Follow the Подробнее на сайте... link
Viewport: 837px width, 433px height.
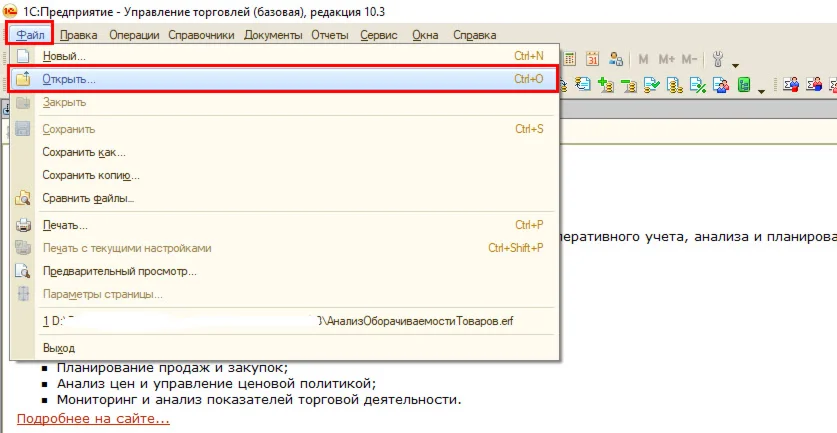(93, 419)
